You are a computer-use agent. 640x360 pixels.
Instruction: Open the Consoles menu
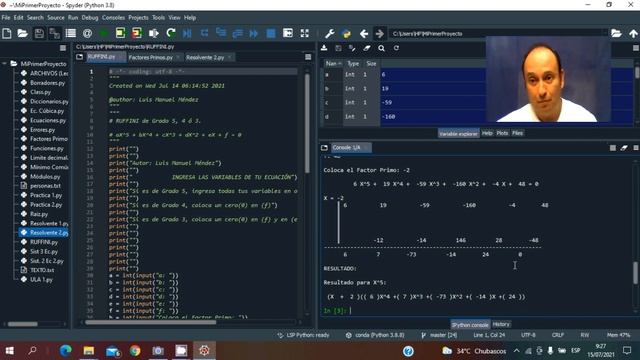click(113, 18)
